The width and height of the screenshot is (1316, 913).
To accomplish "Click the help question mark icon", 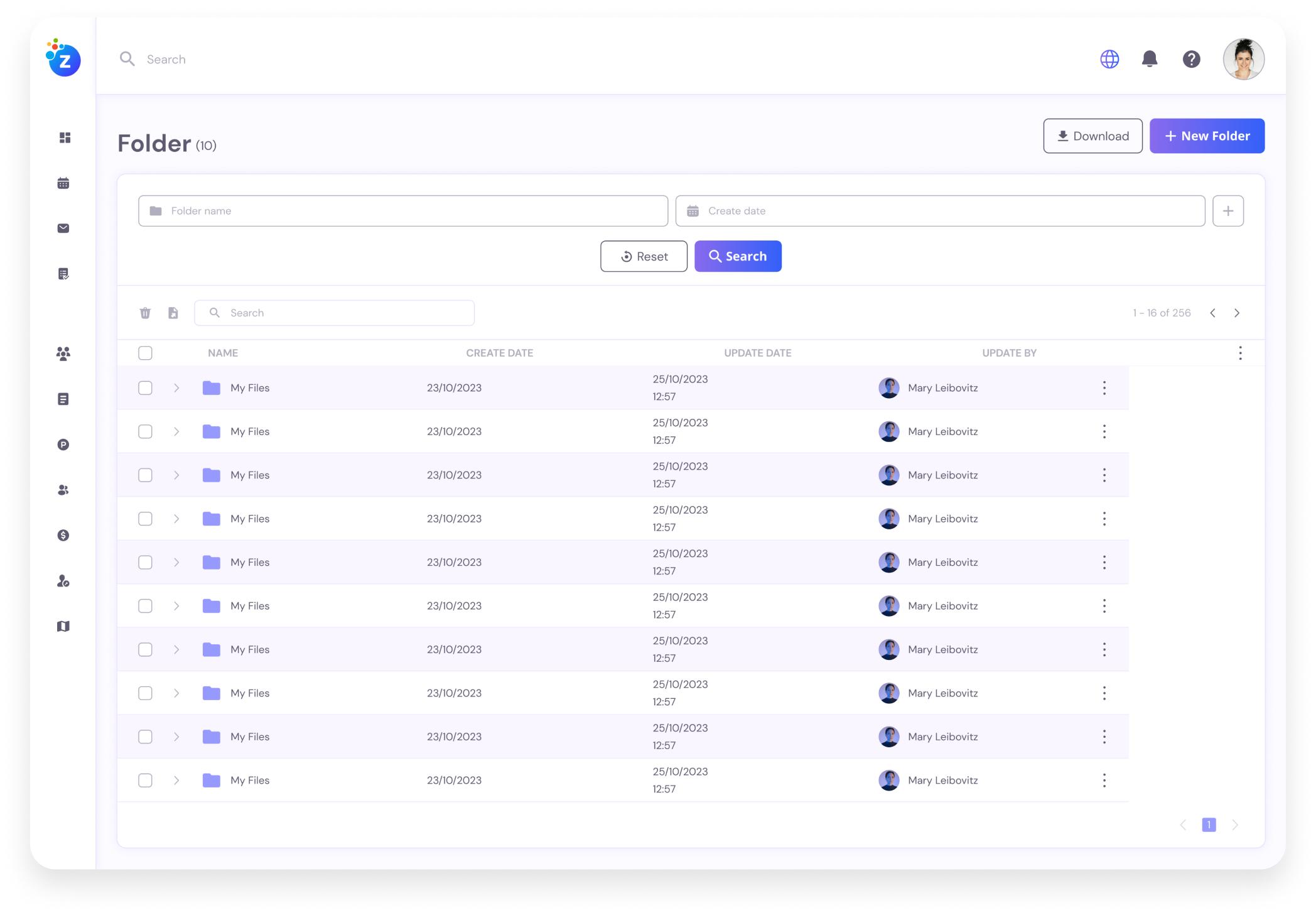I will tap(1191, 58).
